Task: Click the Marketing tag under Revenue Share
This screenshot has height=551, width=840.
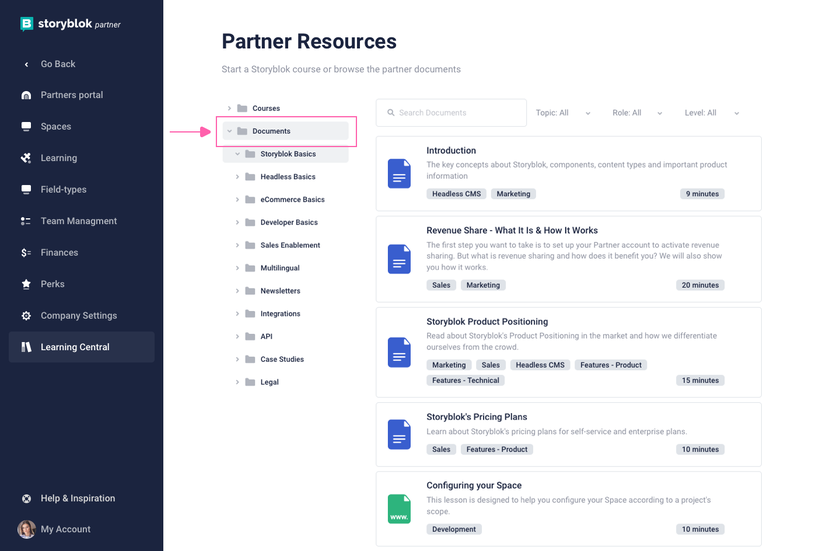Action: coord(483,285)
